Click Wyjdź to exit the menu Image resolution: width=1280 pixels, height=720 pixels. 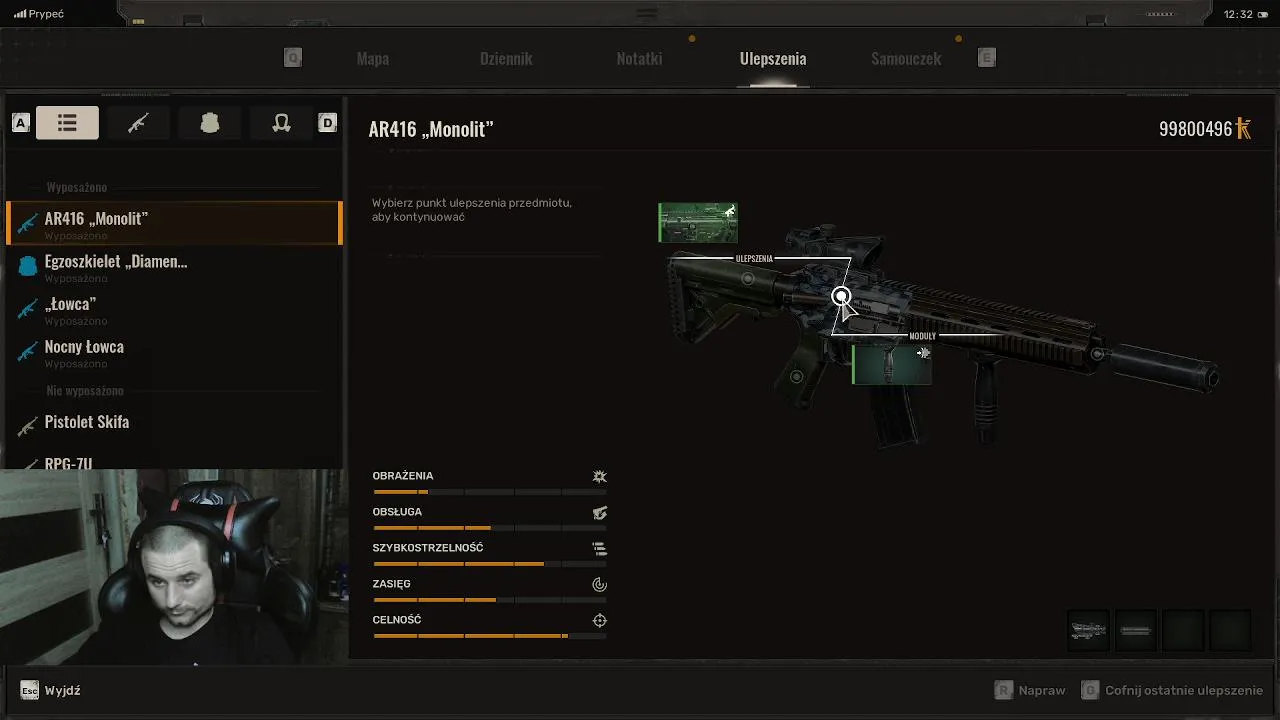62,691
